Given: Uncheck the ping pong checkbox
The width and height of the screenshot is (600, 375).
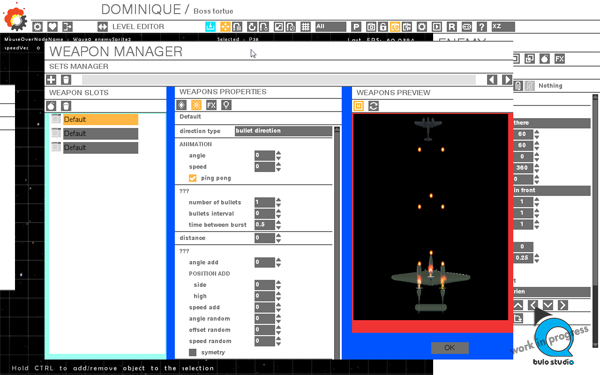Looking at the screenshot, I should [x=192, y=178].
